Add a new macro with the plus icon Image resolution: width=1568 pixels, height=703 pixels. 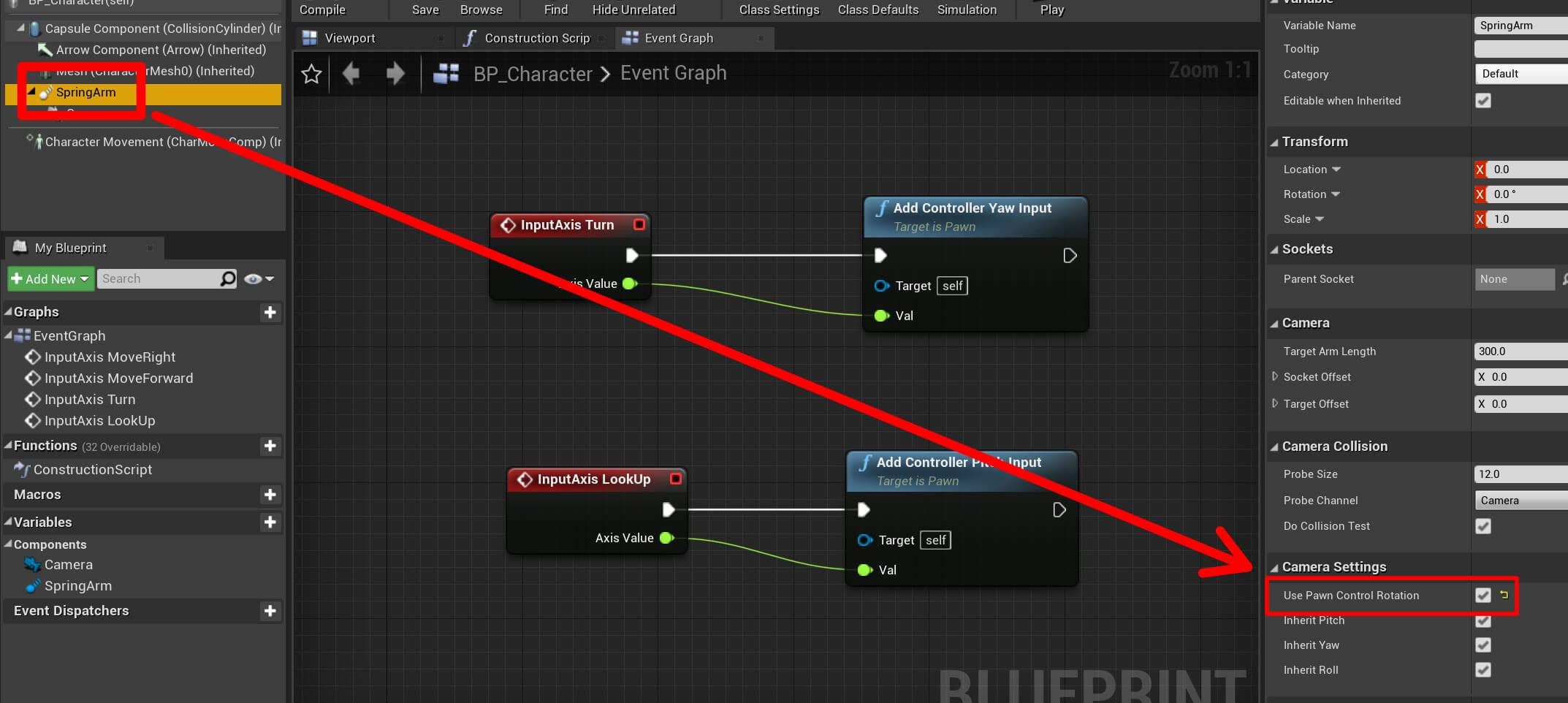click(x=270, y=495)
